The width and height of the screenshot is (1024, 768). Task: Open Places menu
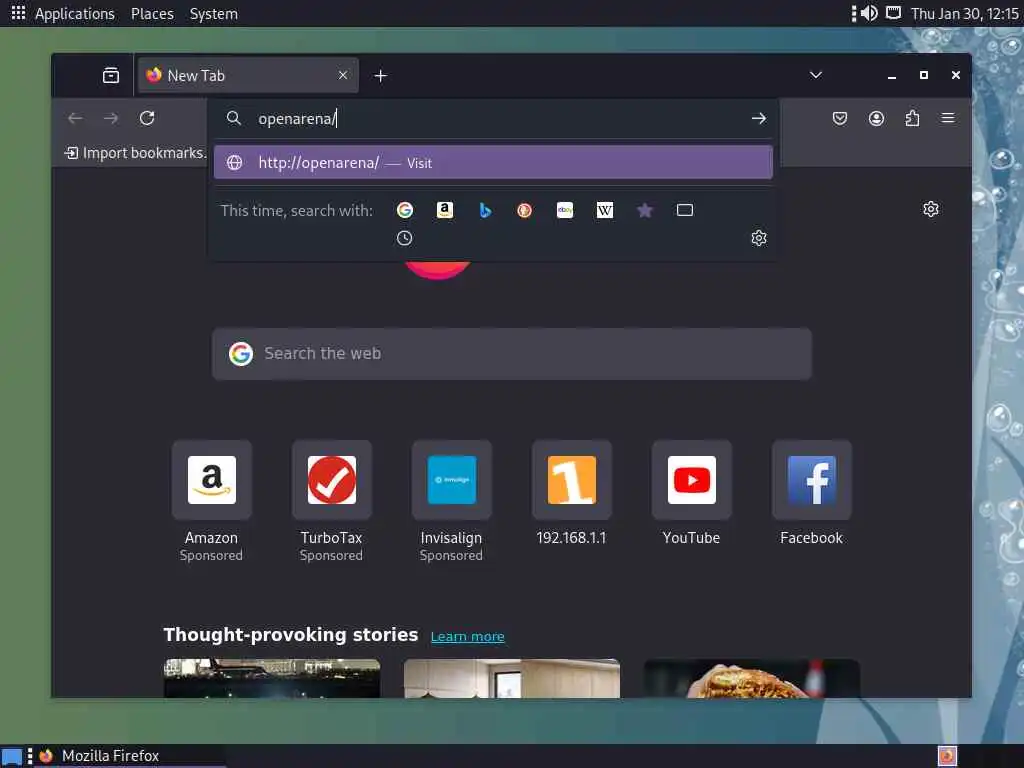[x=152, y=14]
